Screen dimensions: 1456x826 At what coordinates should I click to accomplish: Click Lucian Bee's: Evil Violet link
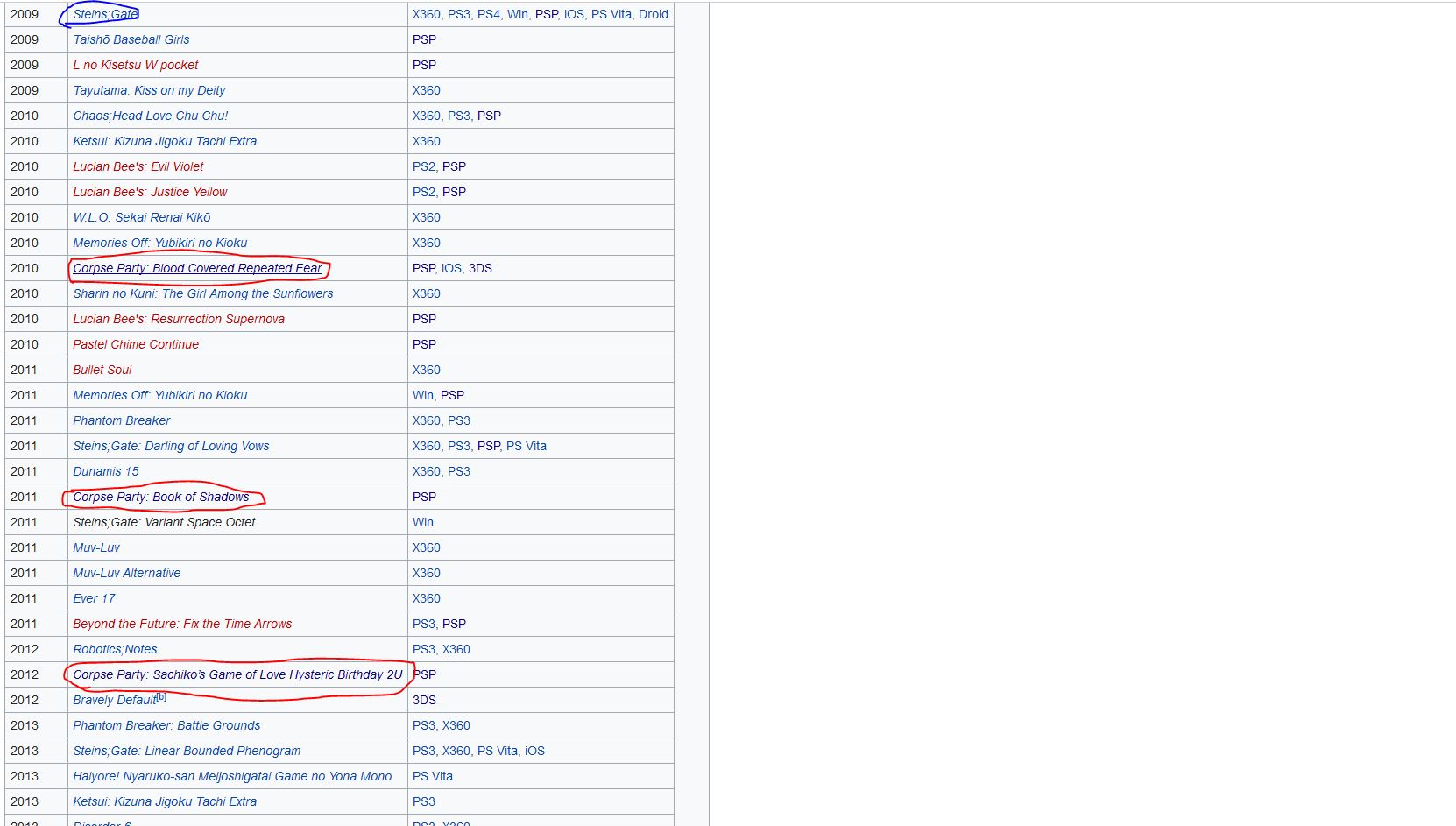point(138,166)
